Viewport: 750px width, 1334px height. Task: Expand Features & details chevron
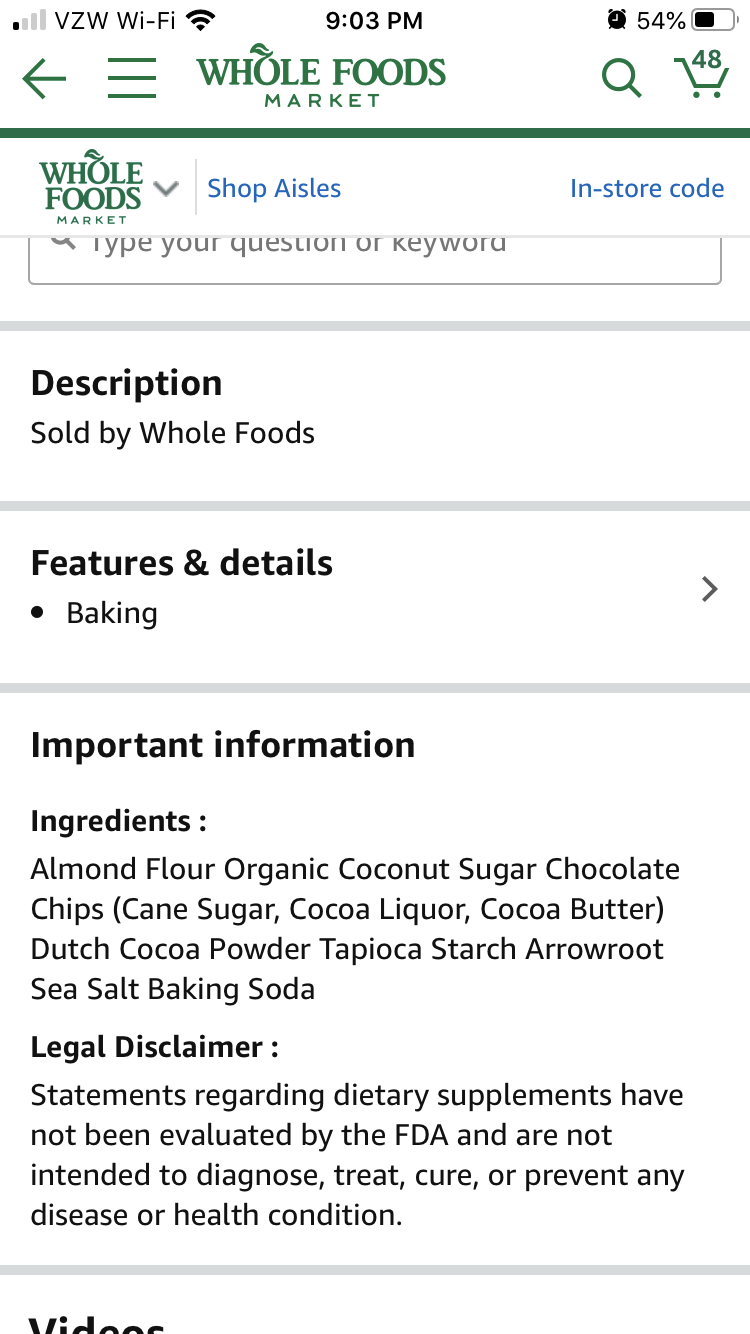709,589
